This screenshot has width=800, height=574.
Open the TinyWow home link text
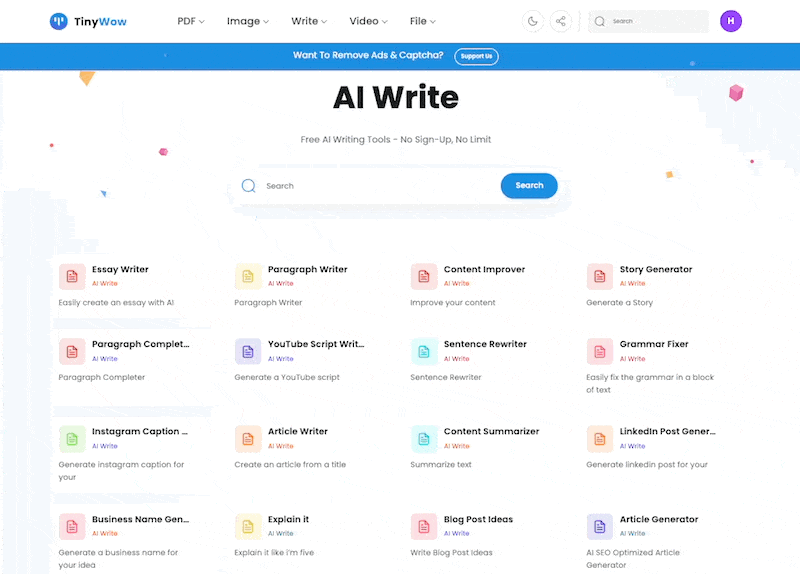click(x=100, y=21)
